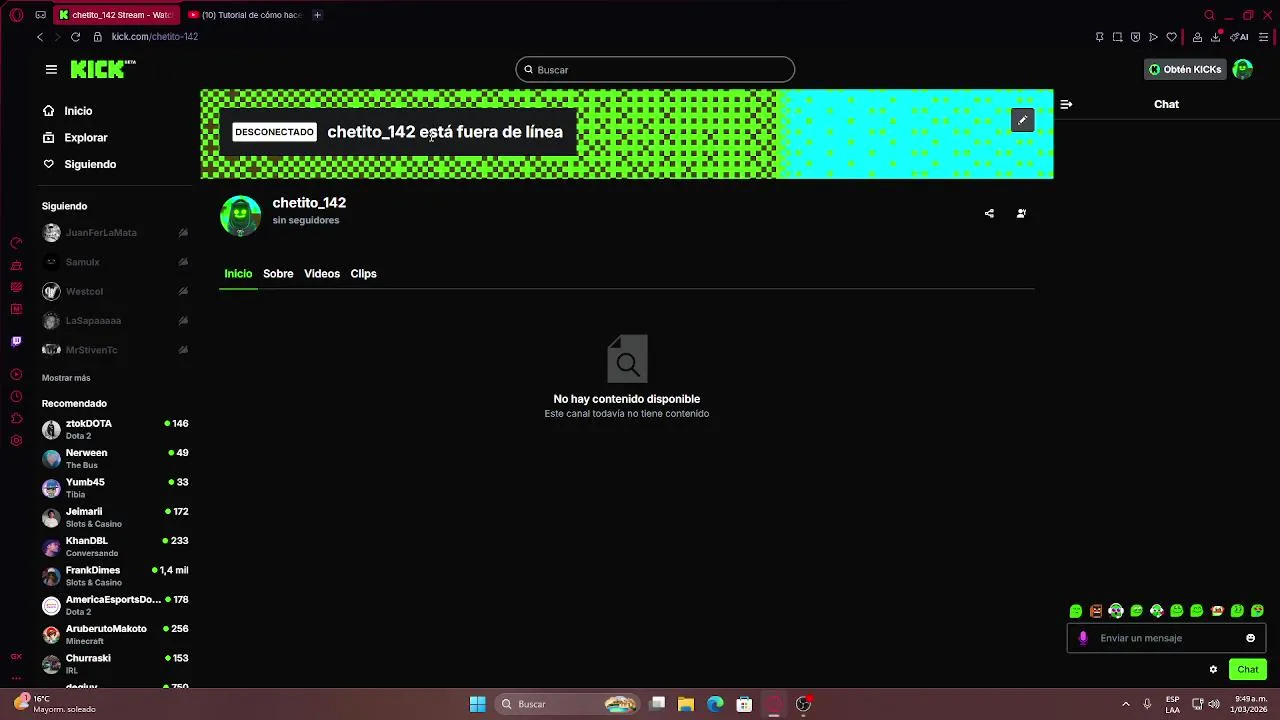Click the Kick search field
The width and height of the screenshot is (1280, 720).
tap(655, 69)
